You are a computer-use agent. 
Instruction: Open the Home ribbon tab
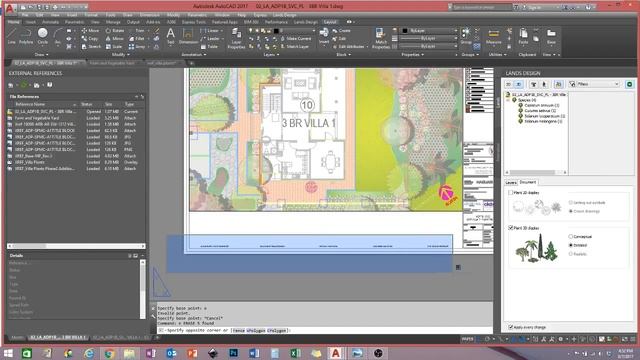coord(13,22)
